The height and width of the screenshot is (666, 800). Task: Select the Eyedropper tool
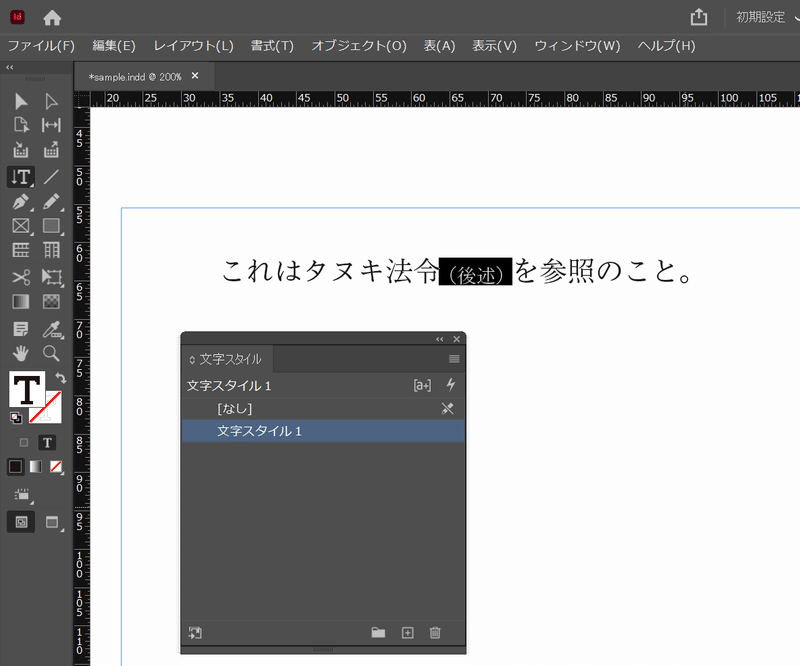tap(52, 329)
